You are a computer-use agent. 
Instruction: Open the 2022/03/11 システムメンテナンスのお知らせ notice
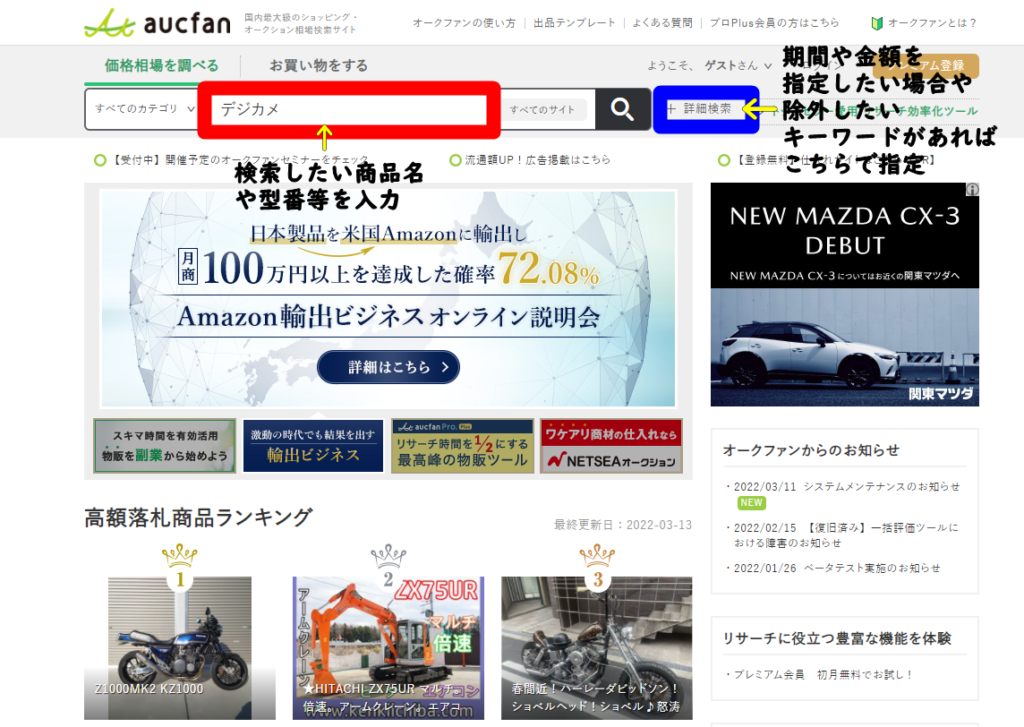point(847,487)
